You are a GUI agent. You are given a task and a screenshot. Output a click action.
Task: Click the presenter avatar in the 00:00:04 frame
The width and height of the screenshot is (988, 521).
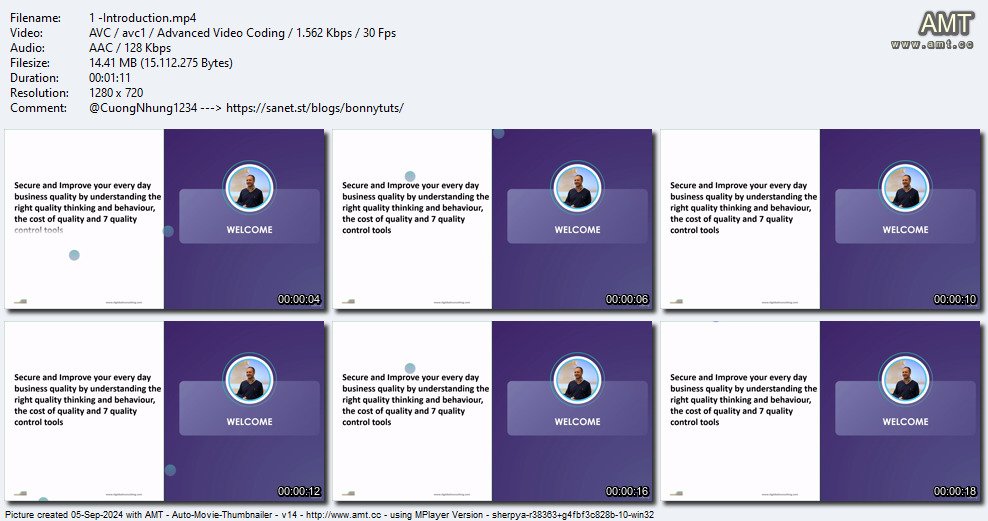click(x=249, y=188)
